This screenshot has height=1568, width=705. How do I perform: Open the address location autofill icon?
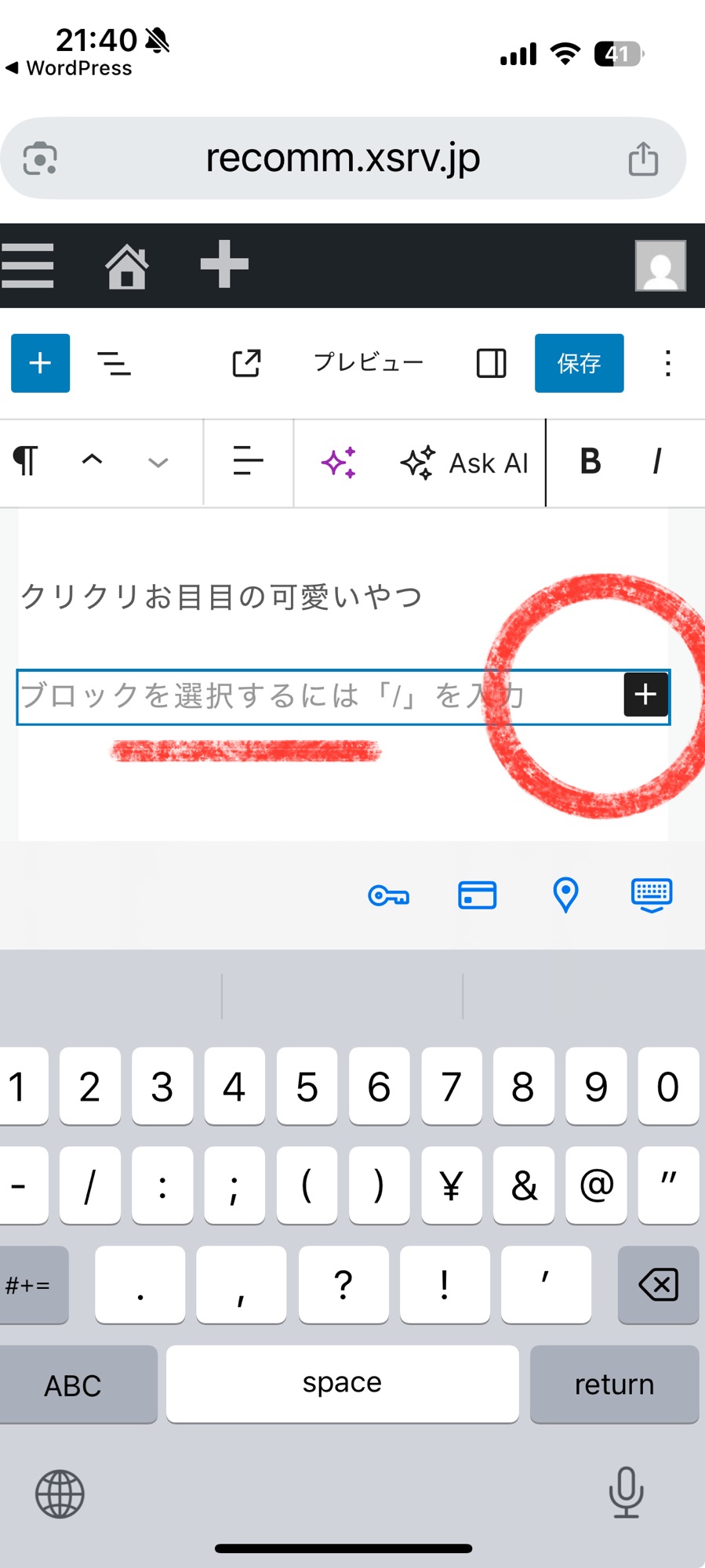[565, 895]
